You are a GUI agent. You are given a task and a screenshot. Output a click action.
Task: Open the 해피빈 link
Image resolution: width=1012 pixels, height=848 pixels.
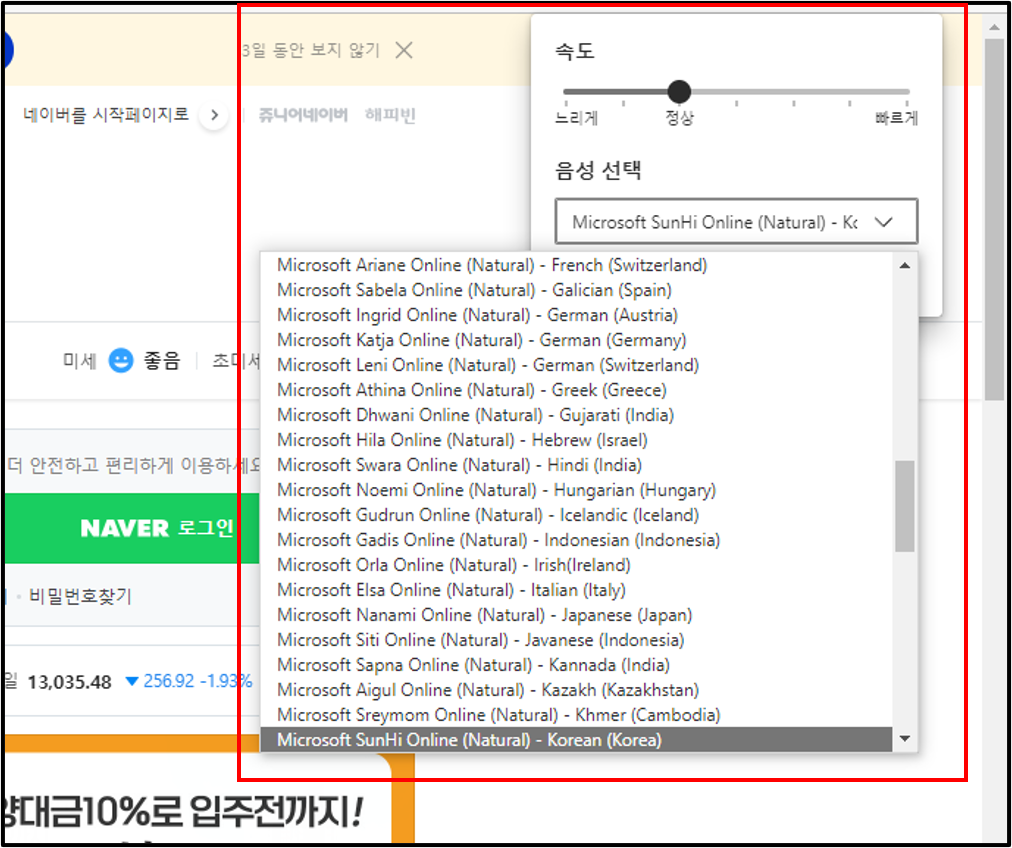390,116
